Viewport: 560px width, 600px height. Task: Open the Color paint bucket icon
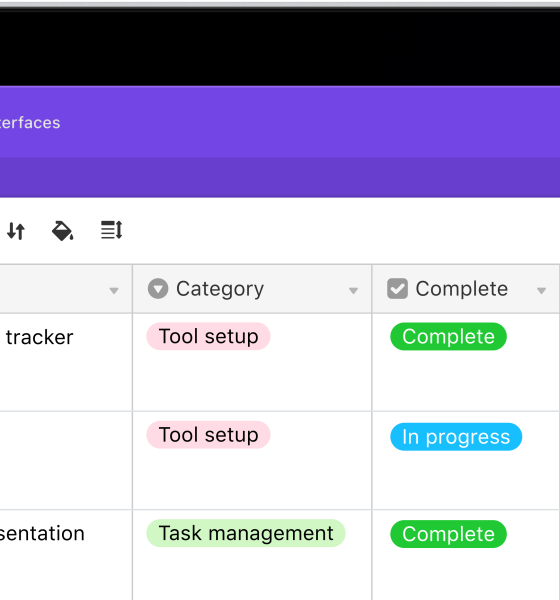(63, 231)
